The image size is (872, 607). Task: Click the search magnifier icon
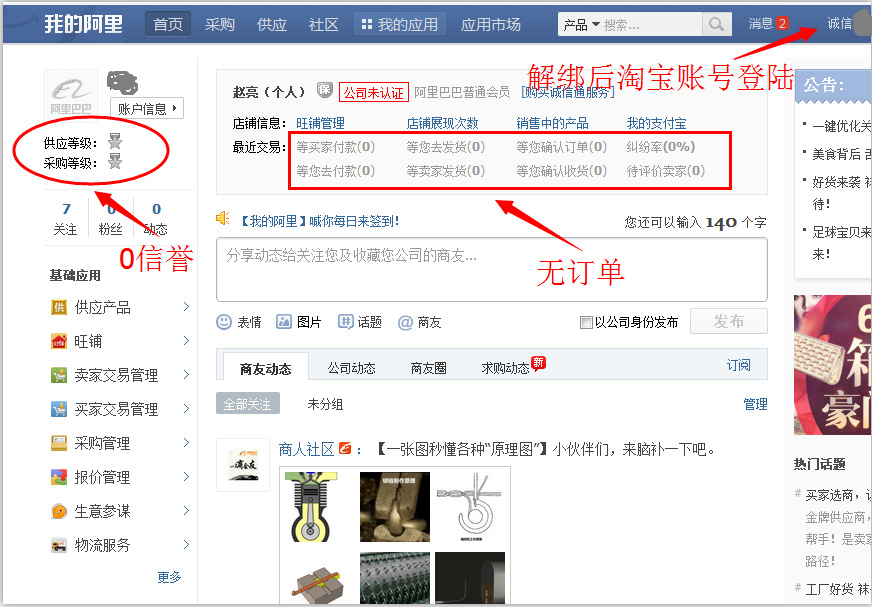tap(717, 24)
